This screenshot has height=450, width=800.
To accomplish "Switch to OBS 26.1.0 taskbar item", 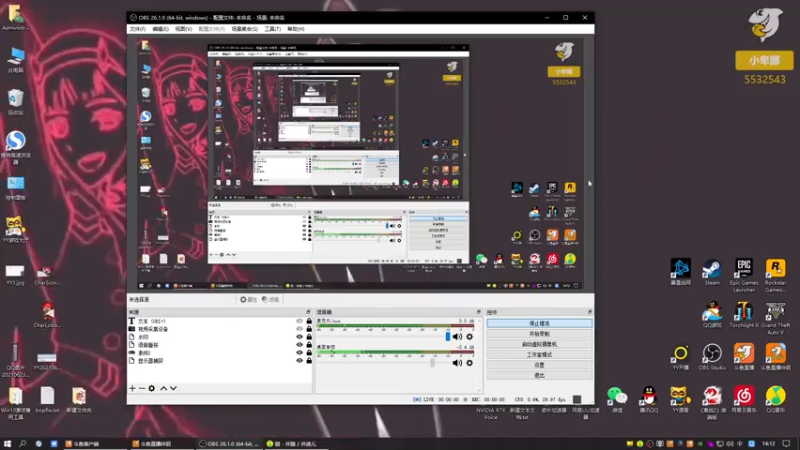I will (x=229, y=444).
